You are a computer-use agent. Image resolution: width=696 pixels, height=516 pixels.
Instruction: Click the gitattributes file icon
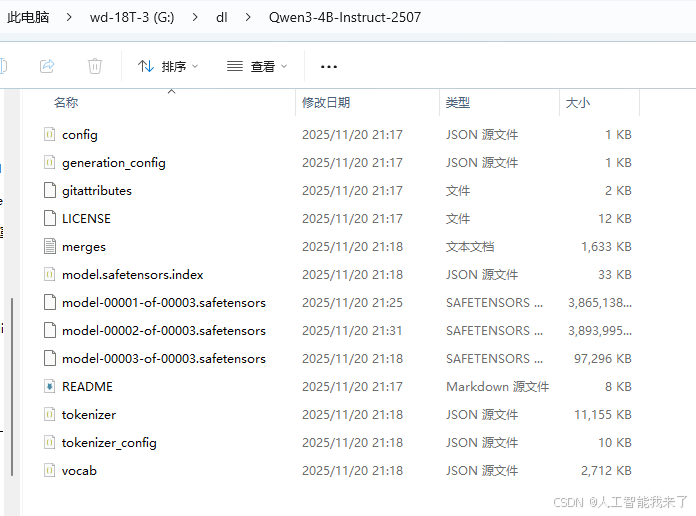coord(50,190)
